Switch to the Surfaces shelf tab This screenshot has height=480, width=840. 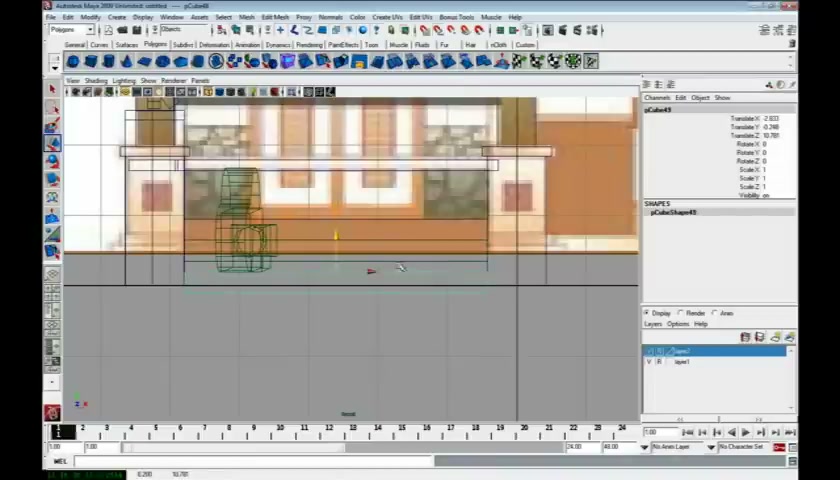click(126, 45)
